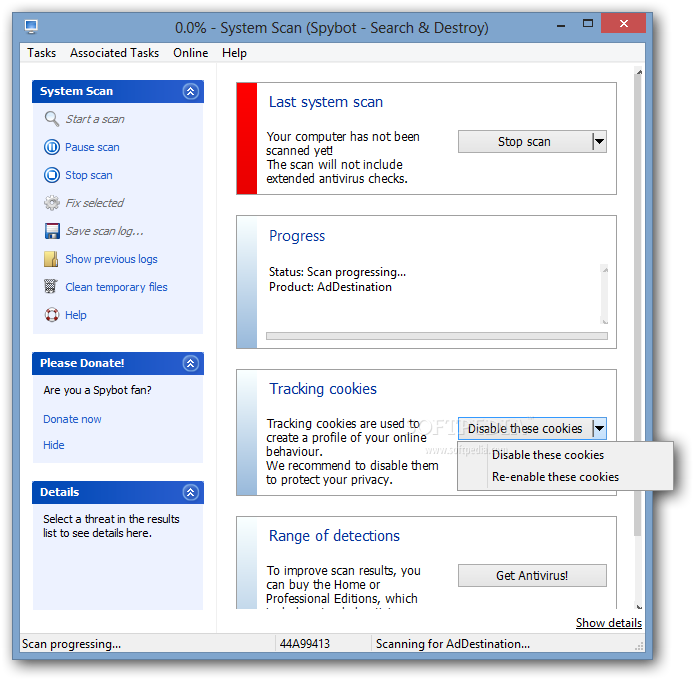Open the Help menu in menu bar
The width and height of the screenshot is (694, 680).
(x=234, y=53)
